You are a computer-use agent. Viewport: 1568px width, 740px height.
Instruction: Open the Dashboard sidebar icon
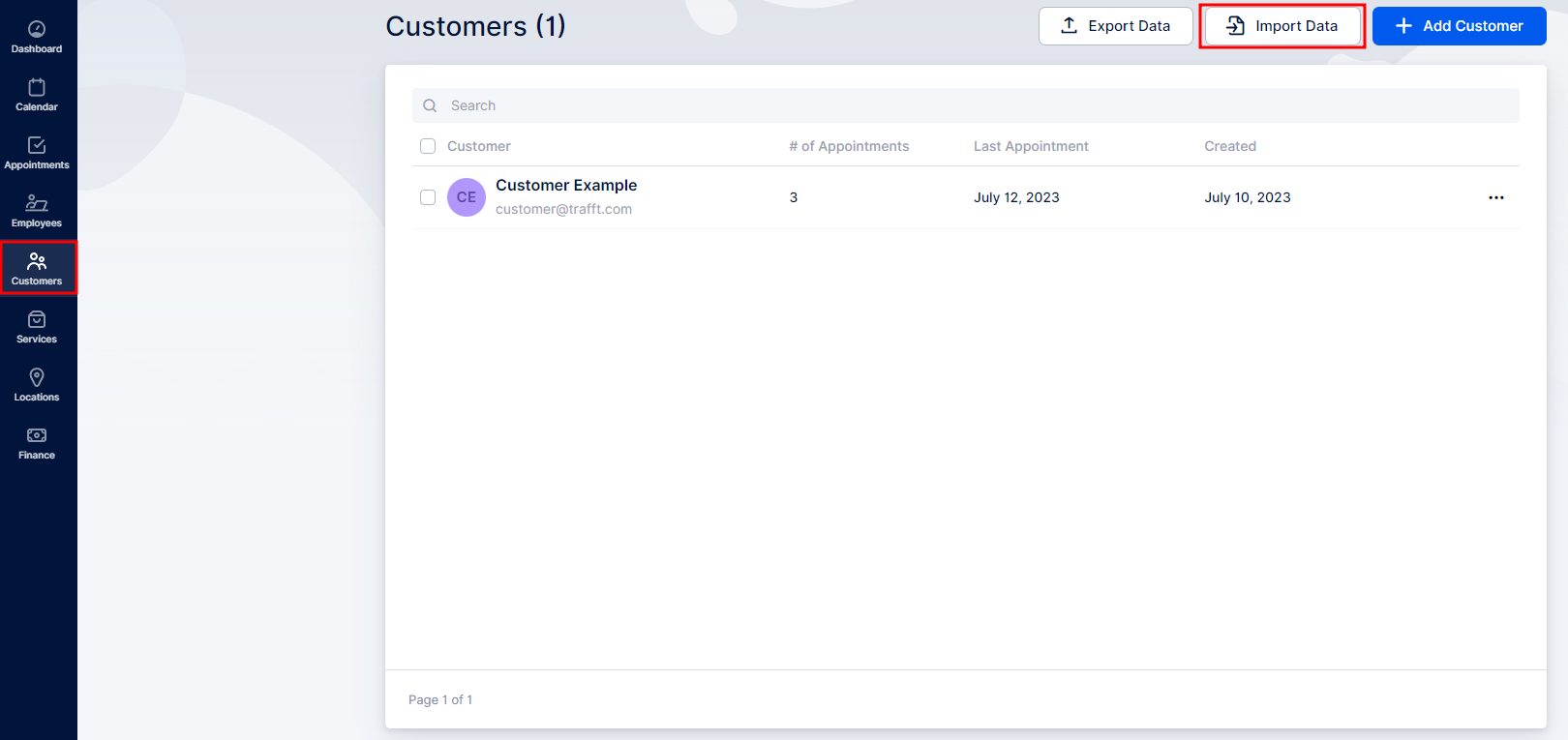pos(37,37)
